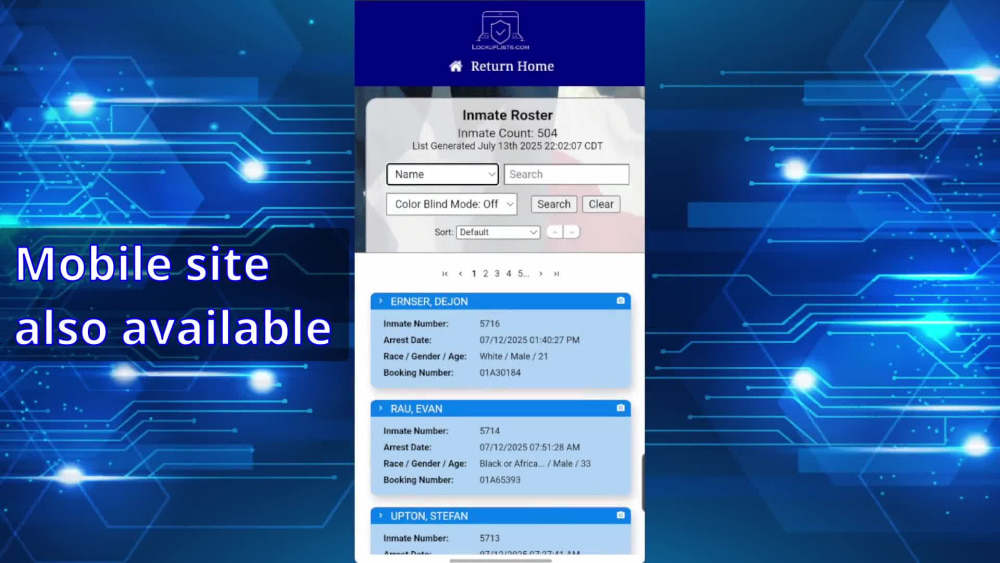Open the Sort Default dropdown
Image resolution: width=1000 pixels, height=563 pixels.
[498, 232]
